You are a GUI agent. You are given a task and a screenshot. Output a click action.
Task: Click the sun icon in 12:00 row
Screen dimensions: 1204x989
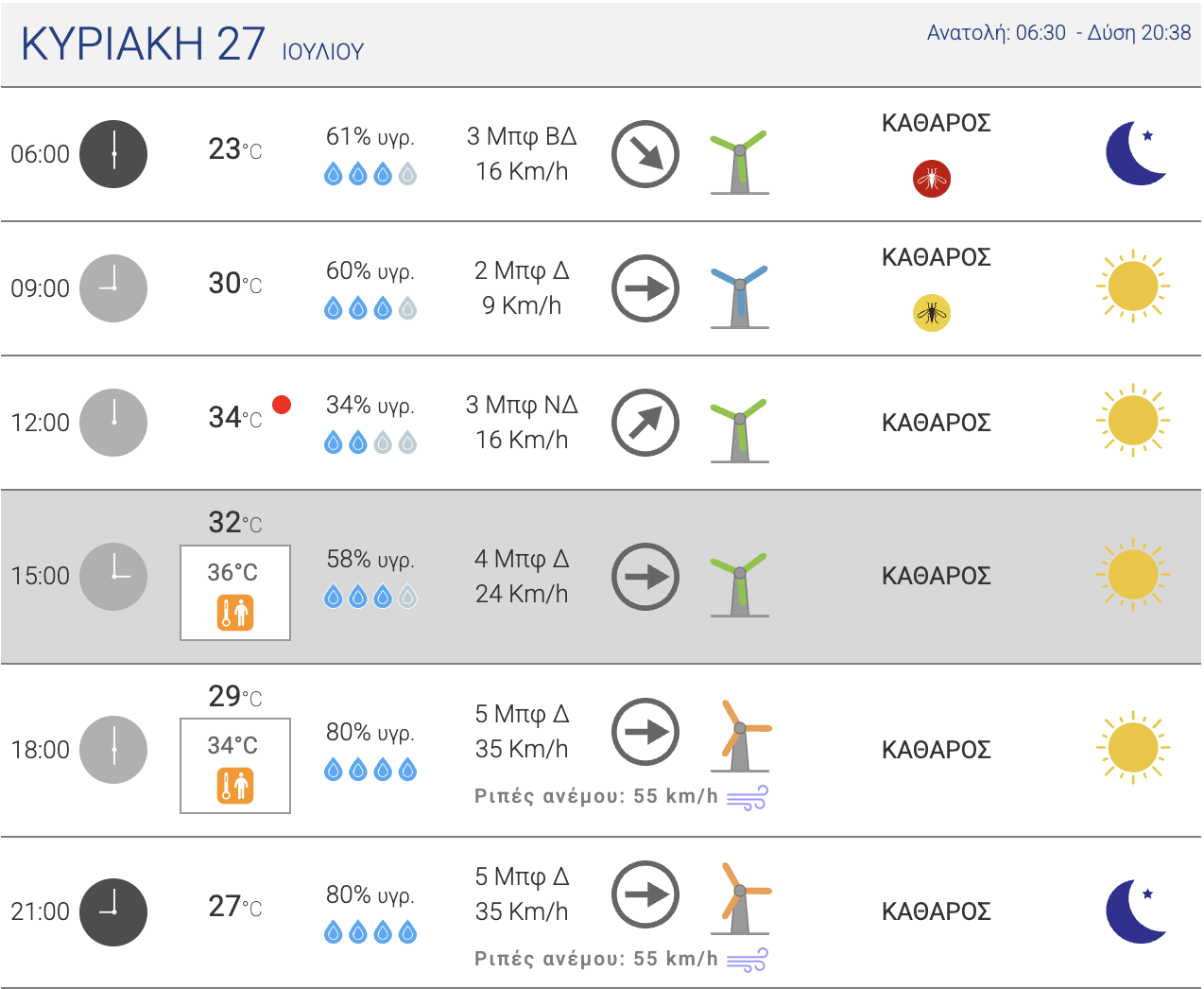[1133, 421]
